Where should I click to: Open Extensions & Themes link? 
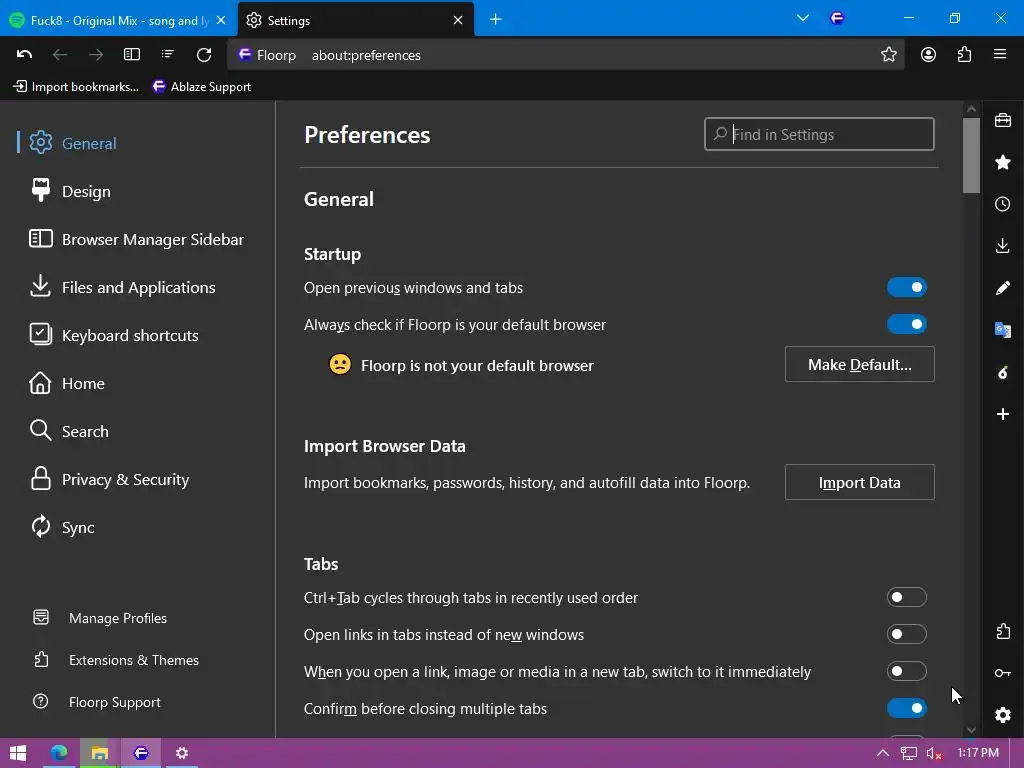(116, 660)
